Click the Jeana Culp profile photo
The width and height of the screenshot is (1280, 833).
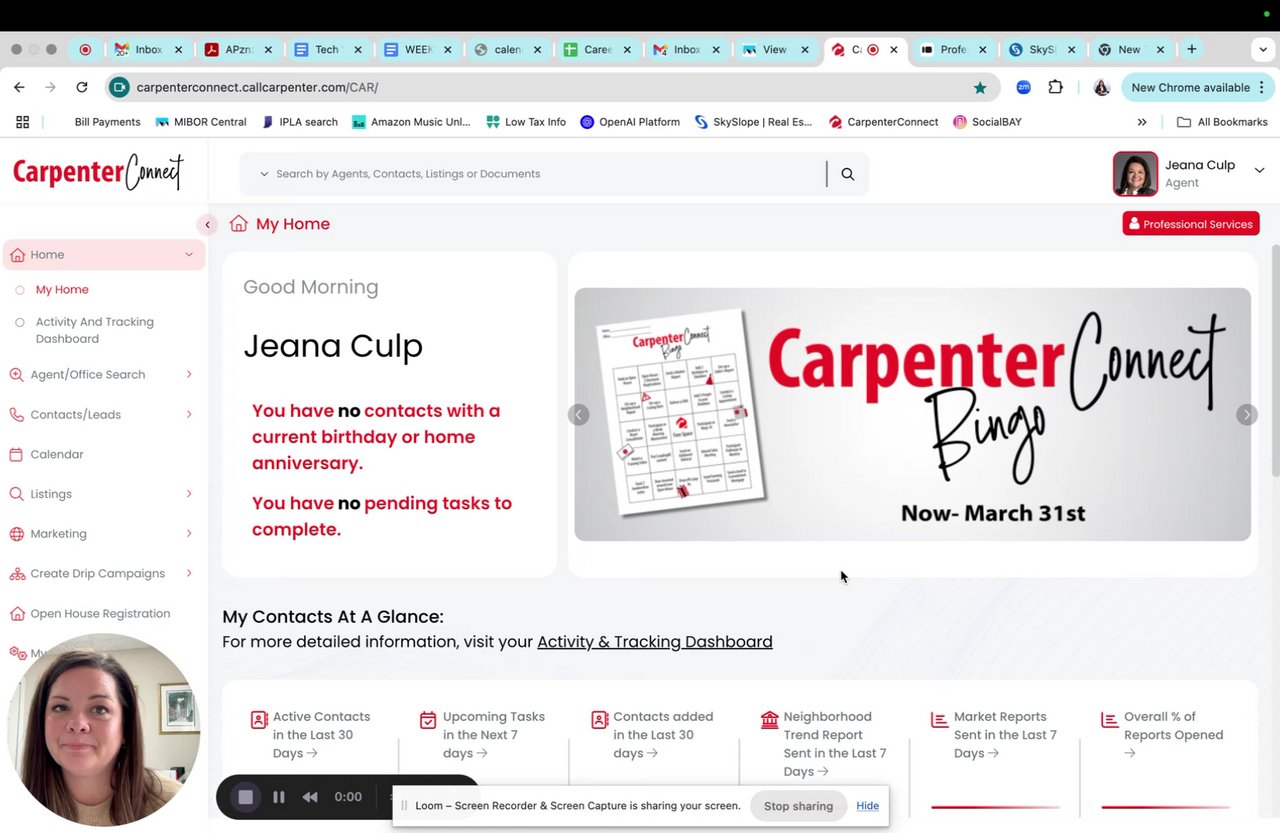point(1135,174)
